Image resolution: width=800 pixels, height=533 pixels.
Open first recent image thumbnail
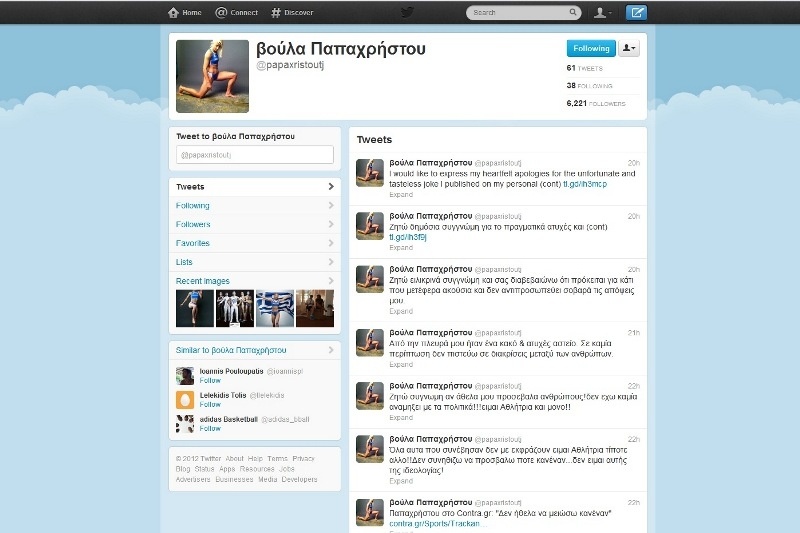[195, 309]
